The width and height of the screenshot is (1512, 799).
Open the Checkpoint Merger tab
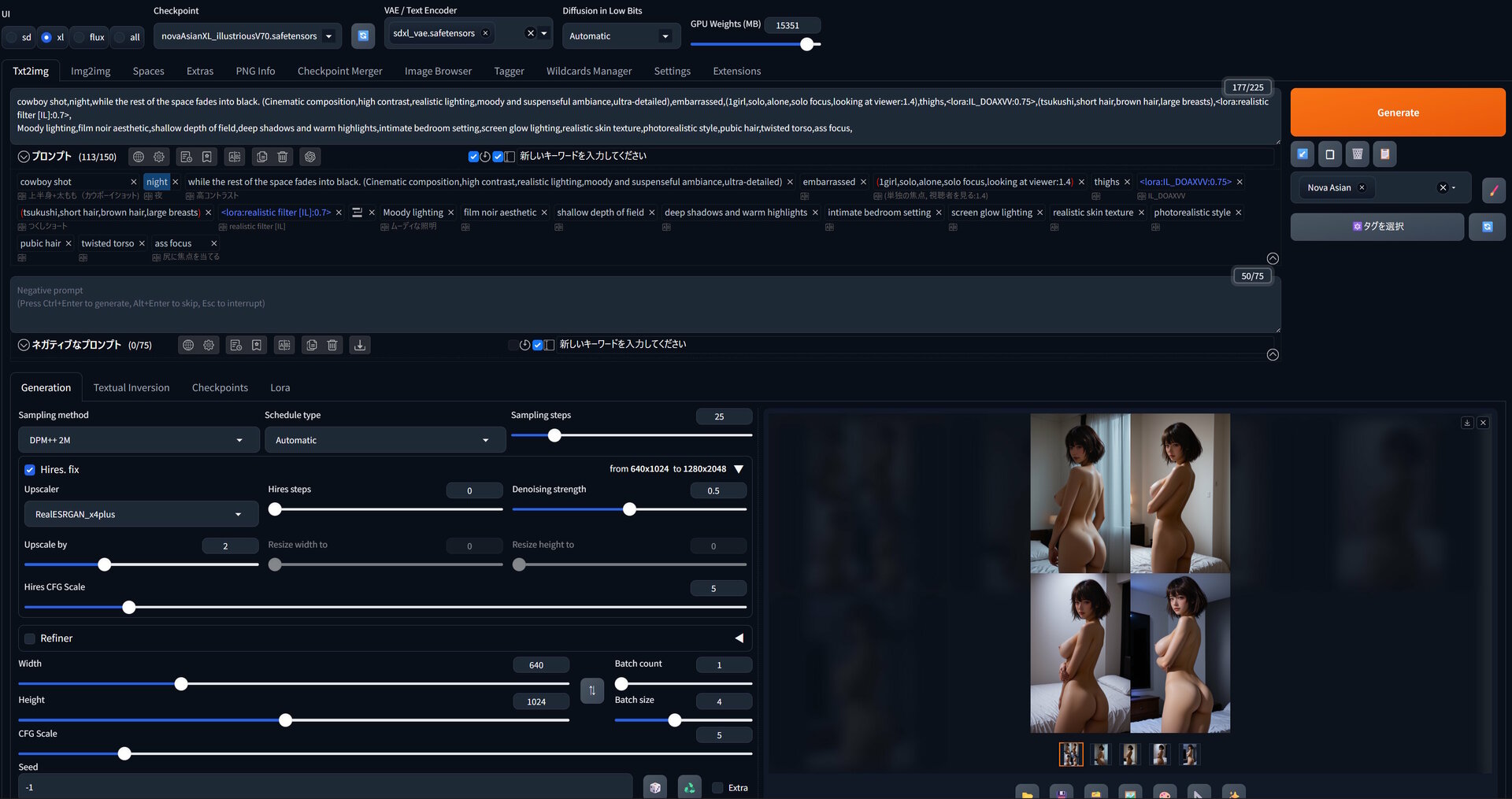pyautogui.click(x=339, y=71)
